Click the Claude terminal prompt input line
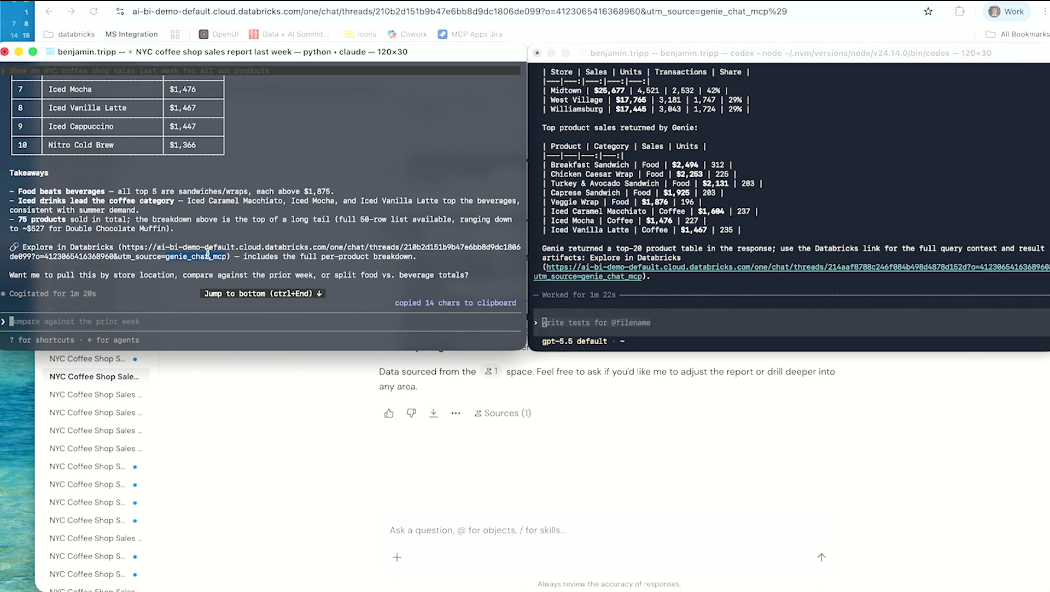Screen dimensions: 1050x592 coord(263,321)
